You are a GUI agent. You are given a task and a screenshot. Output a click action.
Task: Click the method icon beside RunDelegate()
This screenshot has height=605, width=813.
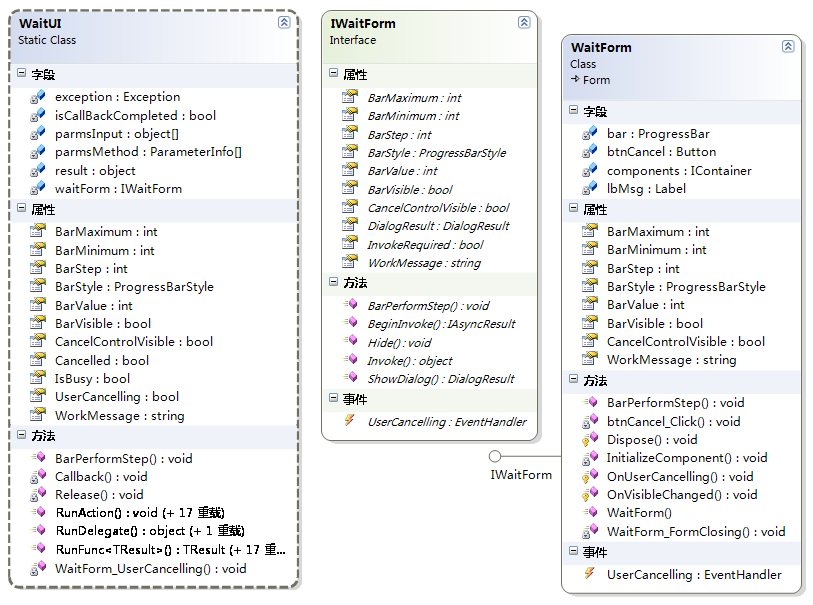[x=38, y=530]
